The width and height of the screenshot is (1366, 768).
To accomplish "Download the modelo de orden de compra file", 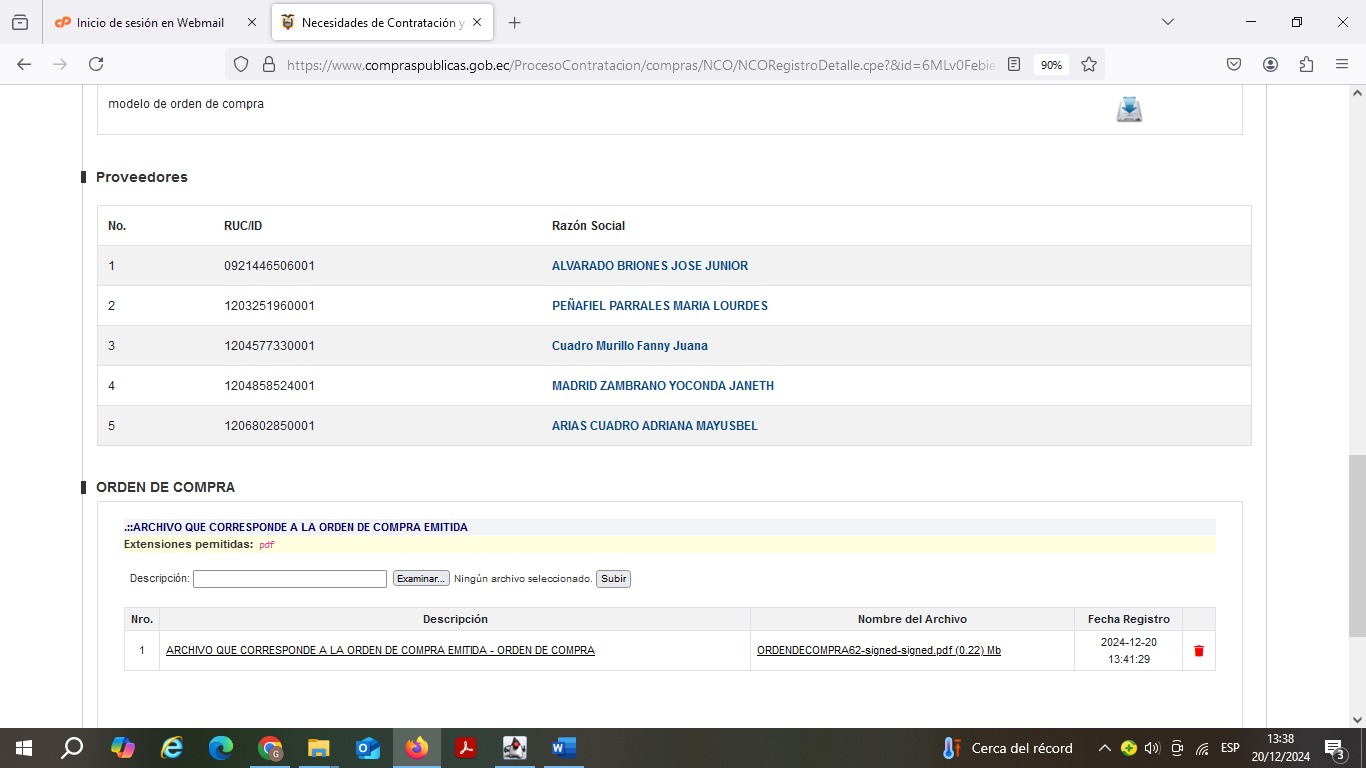I will point(1129,109).
